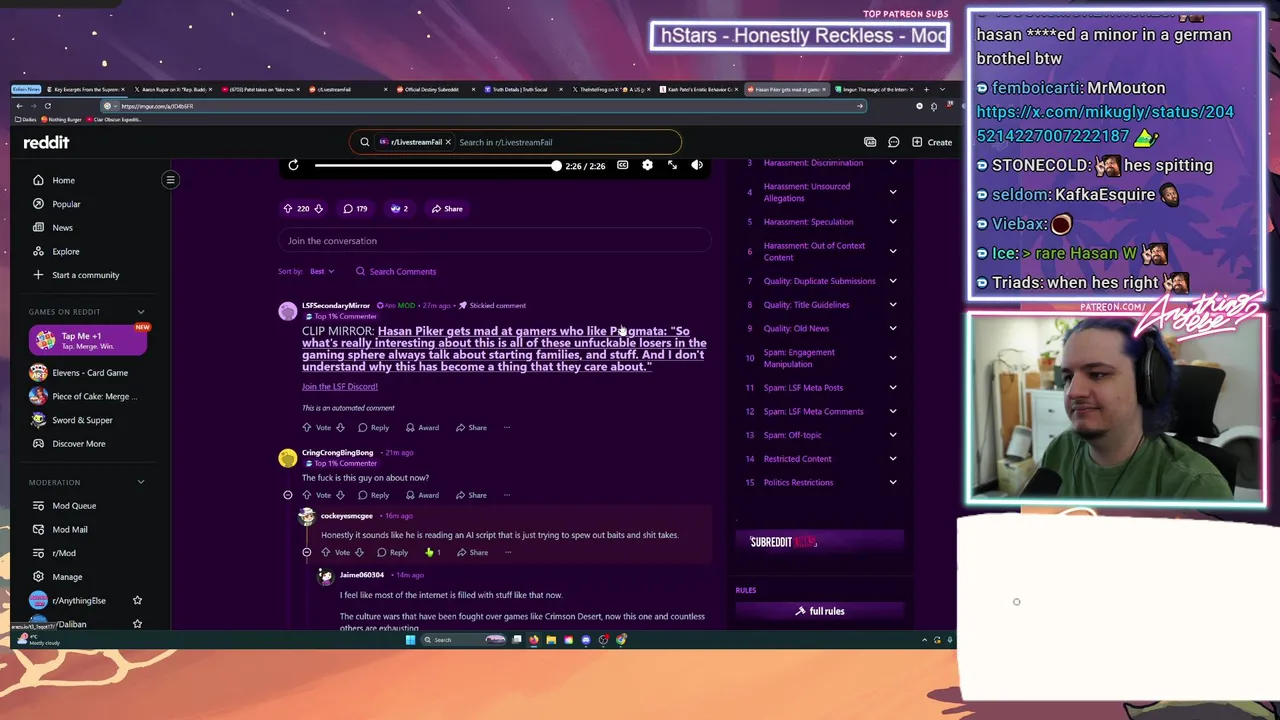
Task: Remove the r/LivestreamFail search filter
Action: click(448, 142)
